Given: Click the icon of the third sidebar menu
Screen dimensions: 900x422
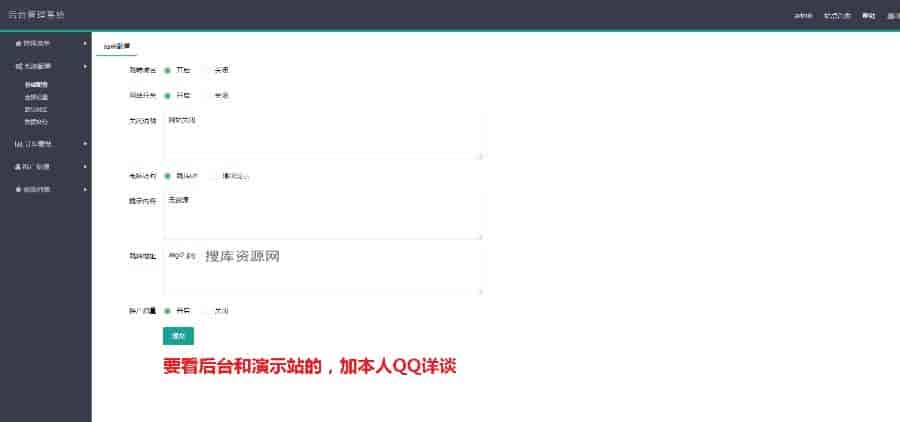Looking at the screenshot, I should tap(18, 144).
